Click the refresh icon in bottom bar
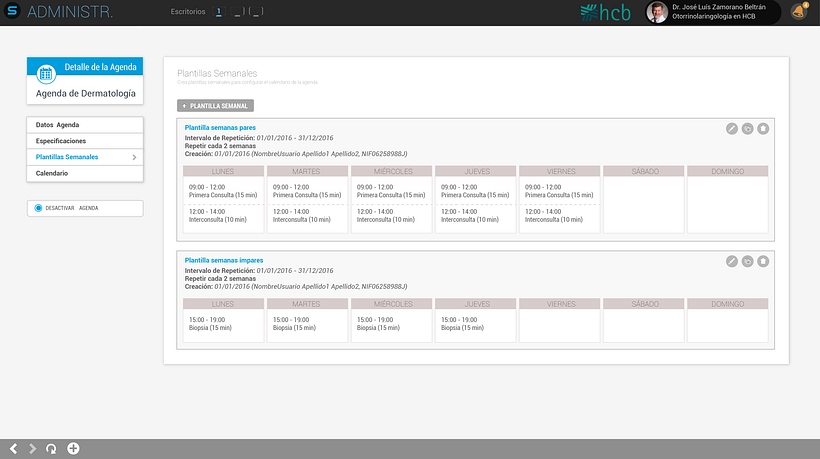 coord(51,449)
